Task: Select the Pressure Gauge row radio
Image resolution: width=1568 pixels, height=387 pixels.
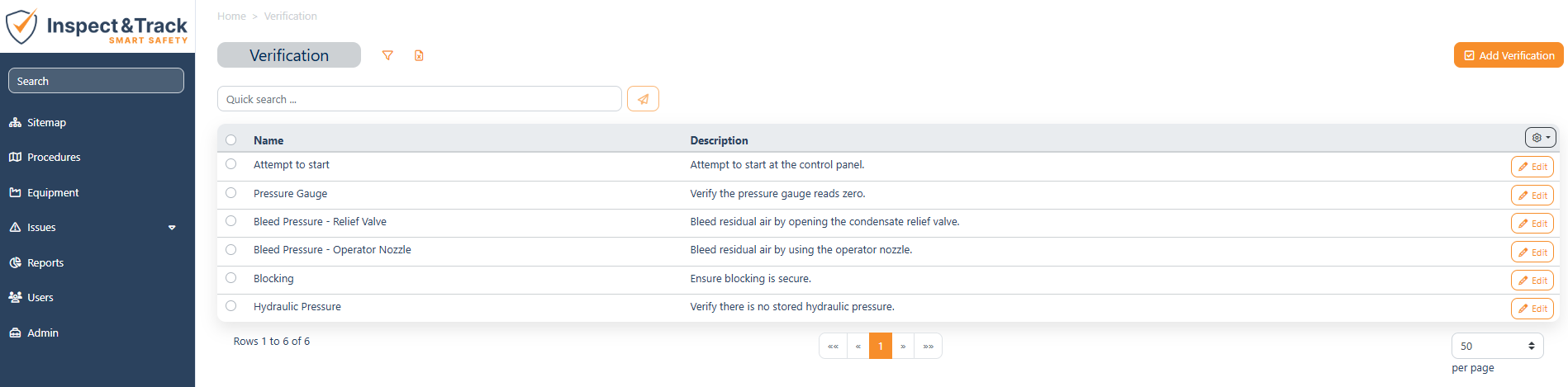Action: coord(231,193)
